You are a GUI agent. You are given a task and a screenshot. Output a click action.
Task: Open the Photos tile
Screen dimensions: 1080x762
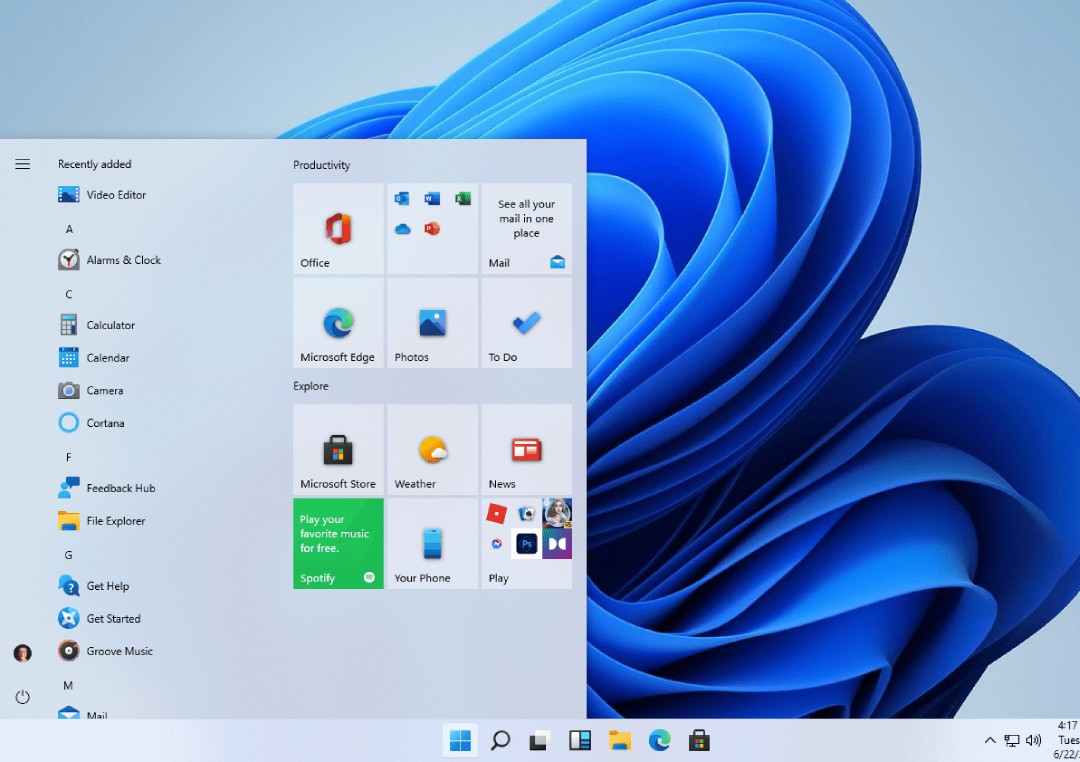[x=433, y=322]
